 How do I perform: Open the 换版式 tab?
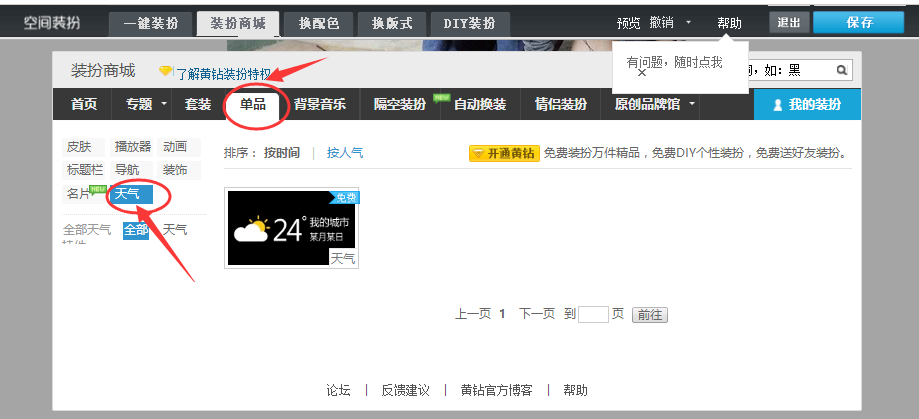coord(392,24)
